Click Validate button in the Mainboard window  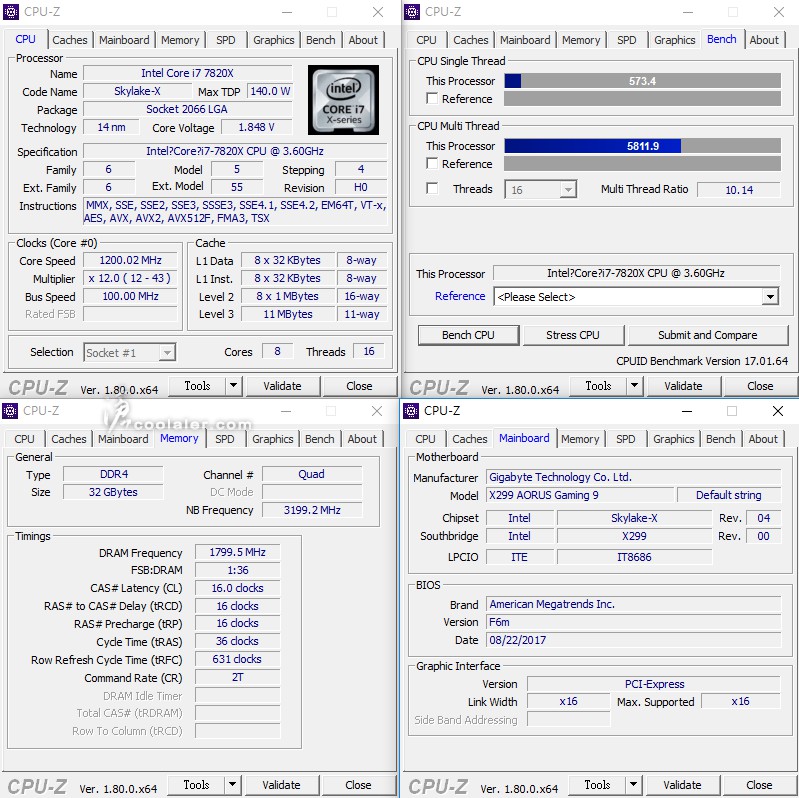click(682, 785)
